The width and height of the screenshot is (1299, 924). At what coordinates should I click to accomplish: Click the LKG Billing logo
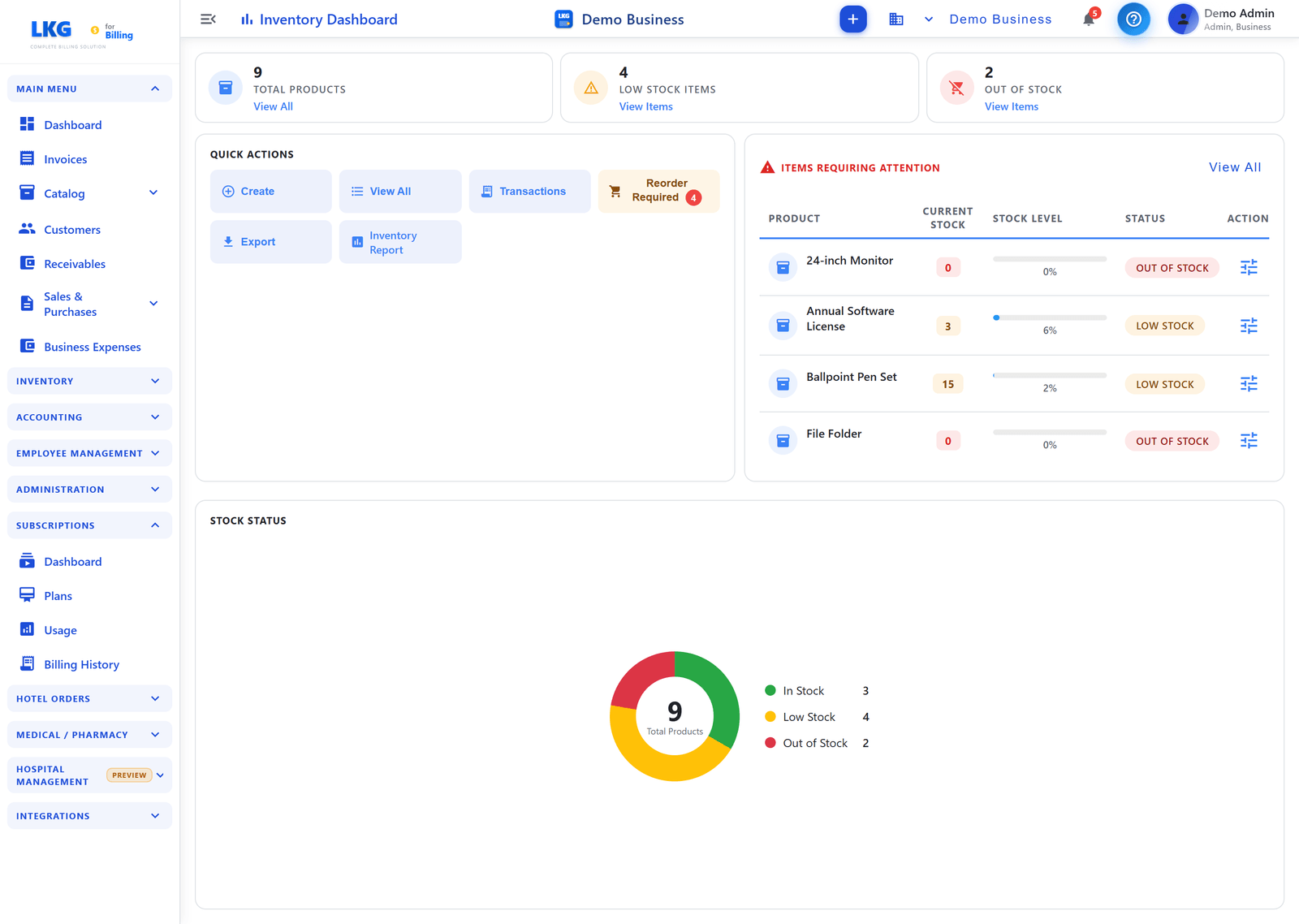(81, 32)
